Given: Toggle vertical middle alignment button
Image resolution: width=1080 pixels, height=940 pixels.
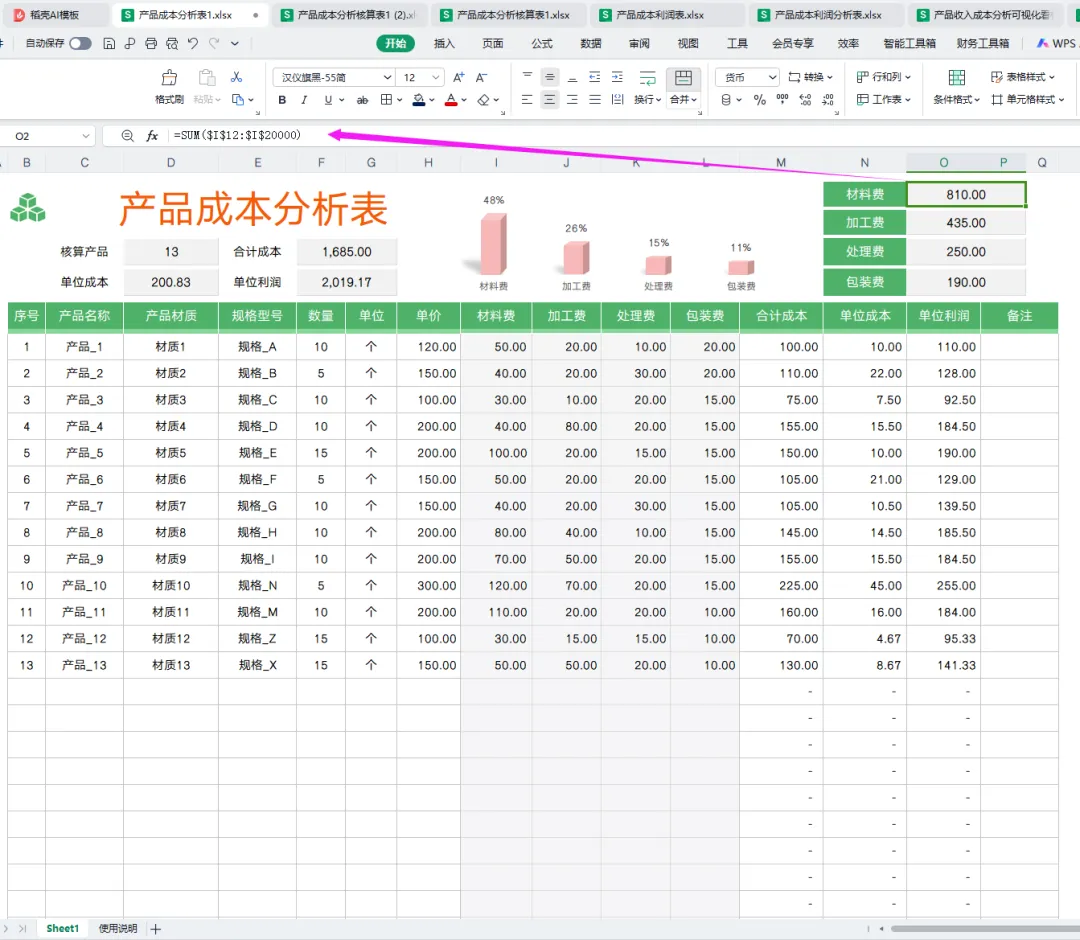Looking at the screenshot, I should click(550, 77).
